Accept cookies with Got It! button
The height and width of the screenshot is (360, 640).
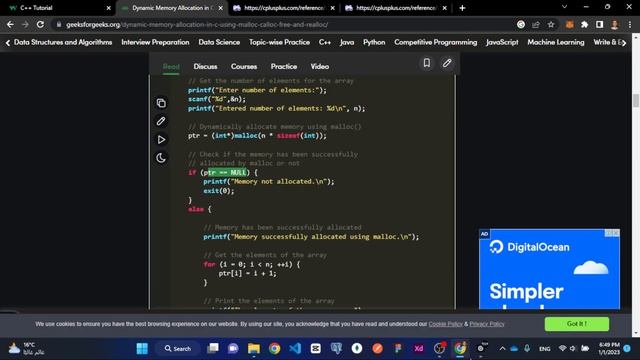tap(577, 324)
